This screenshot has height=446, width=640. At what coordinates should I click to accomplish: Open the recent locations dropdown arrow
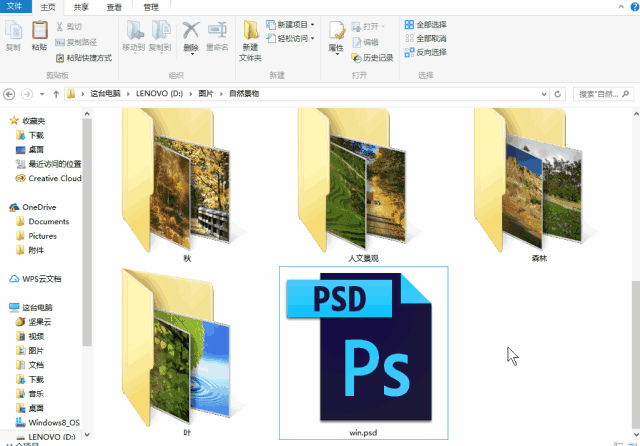click(42, 94)
